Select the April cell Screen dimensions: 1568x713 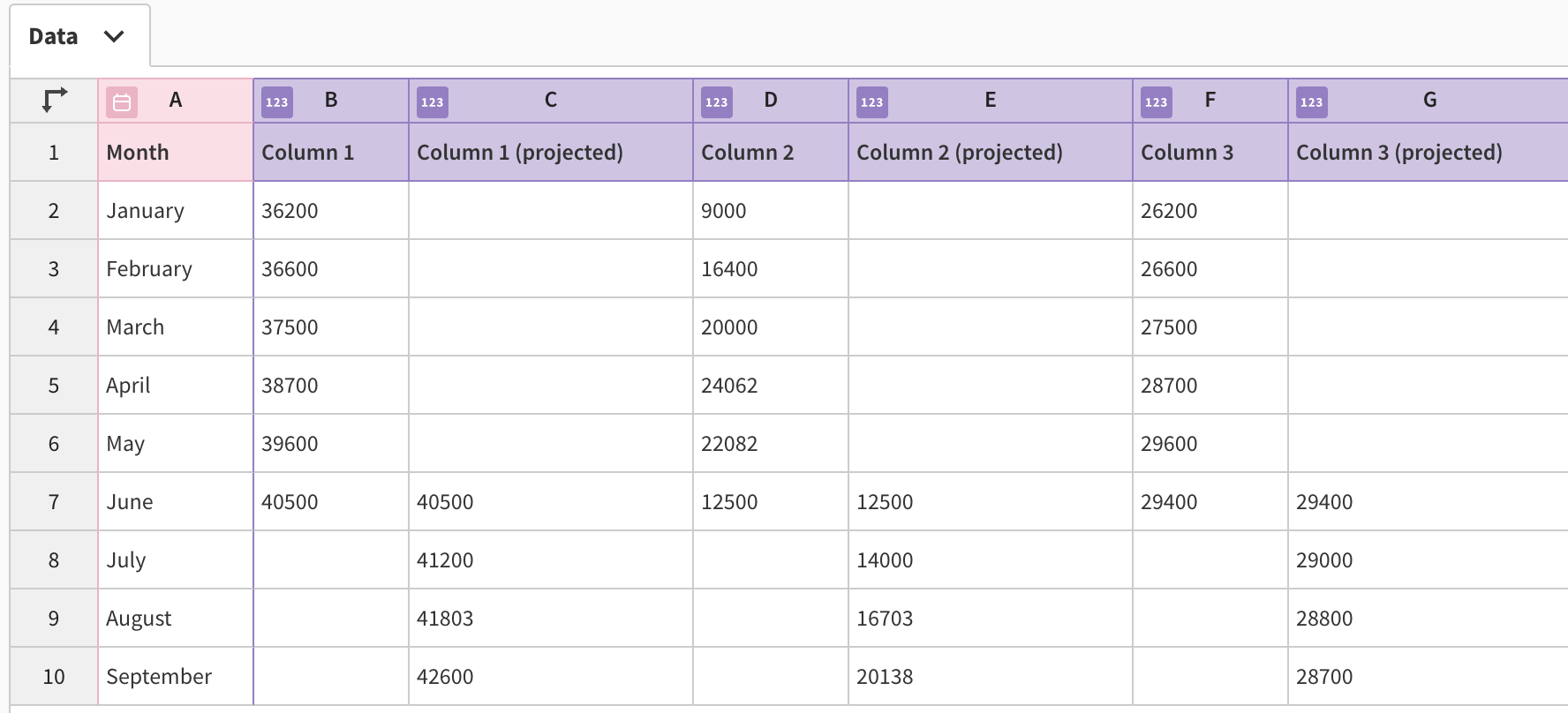(x=176, y=386)
